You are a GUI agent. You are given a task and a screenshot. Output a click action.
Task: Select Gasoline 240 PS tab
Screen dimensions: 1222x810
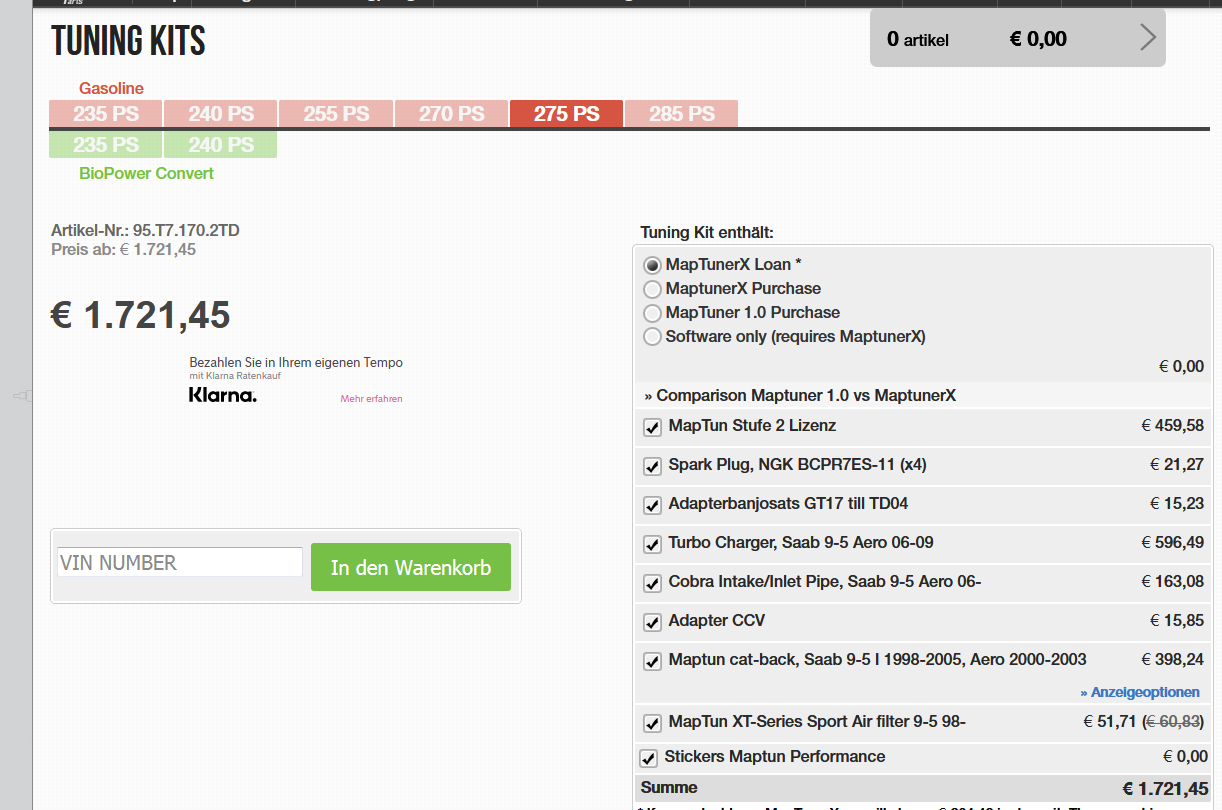pos(220,114)
